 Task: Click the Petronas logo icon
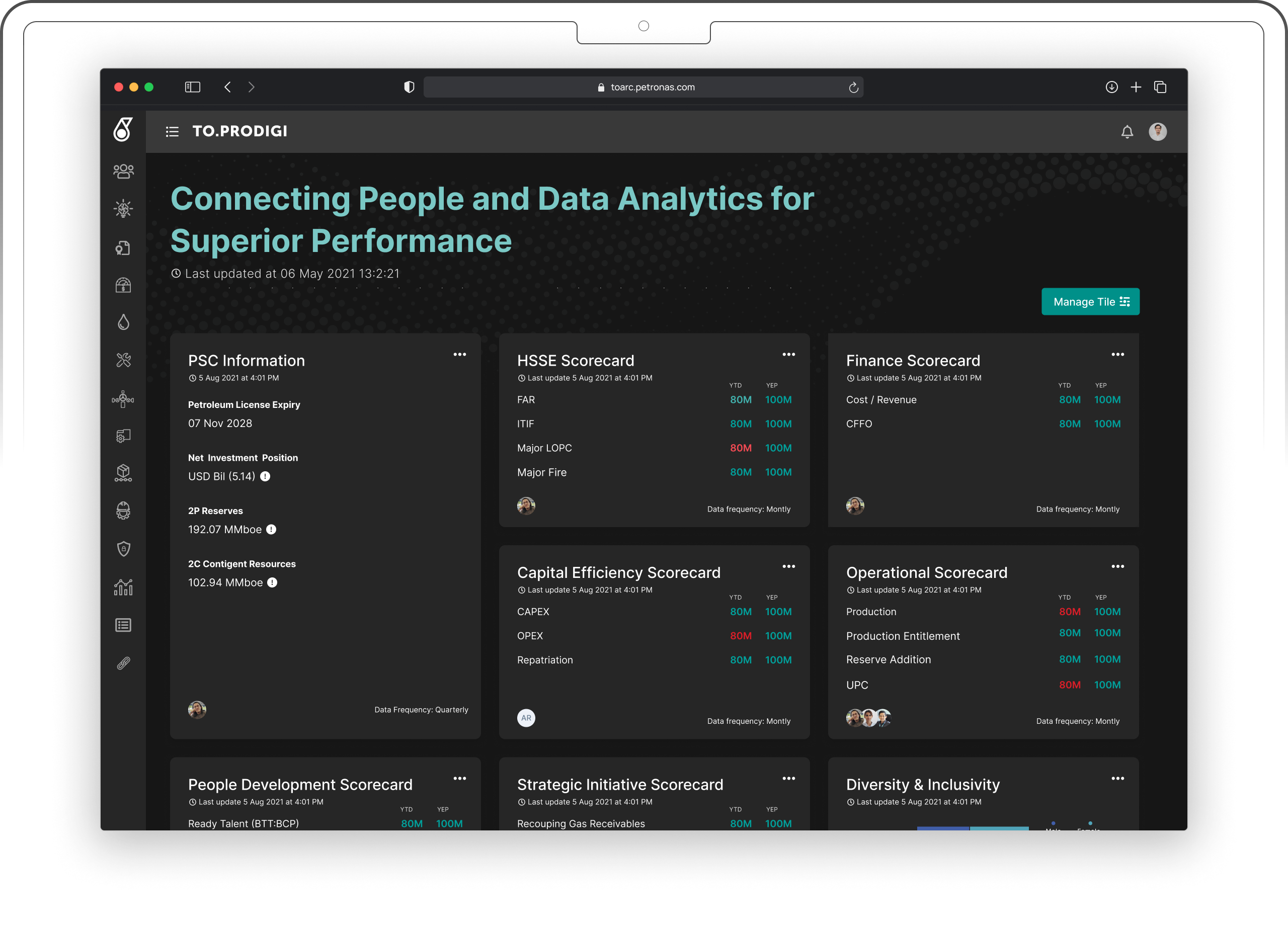pos(123,130)
